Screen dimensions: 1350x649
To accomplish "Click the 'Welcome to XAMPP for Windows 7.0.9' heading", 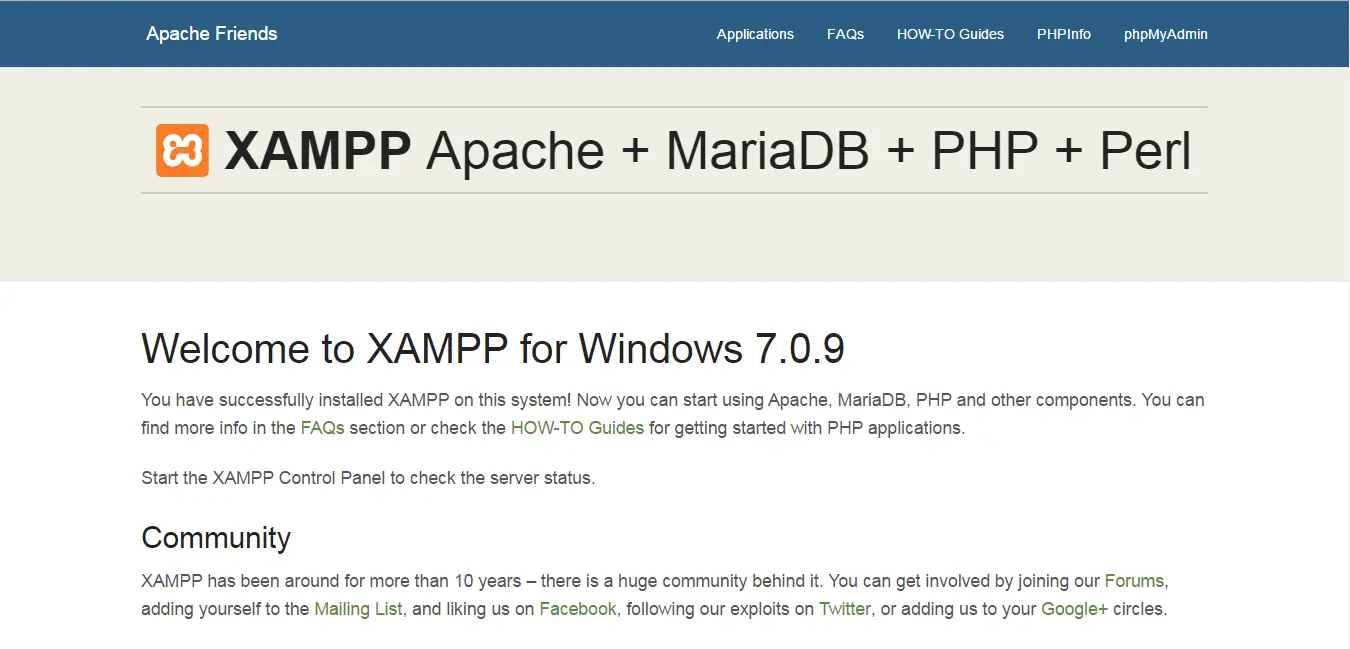I will 493,348.
